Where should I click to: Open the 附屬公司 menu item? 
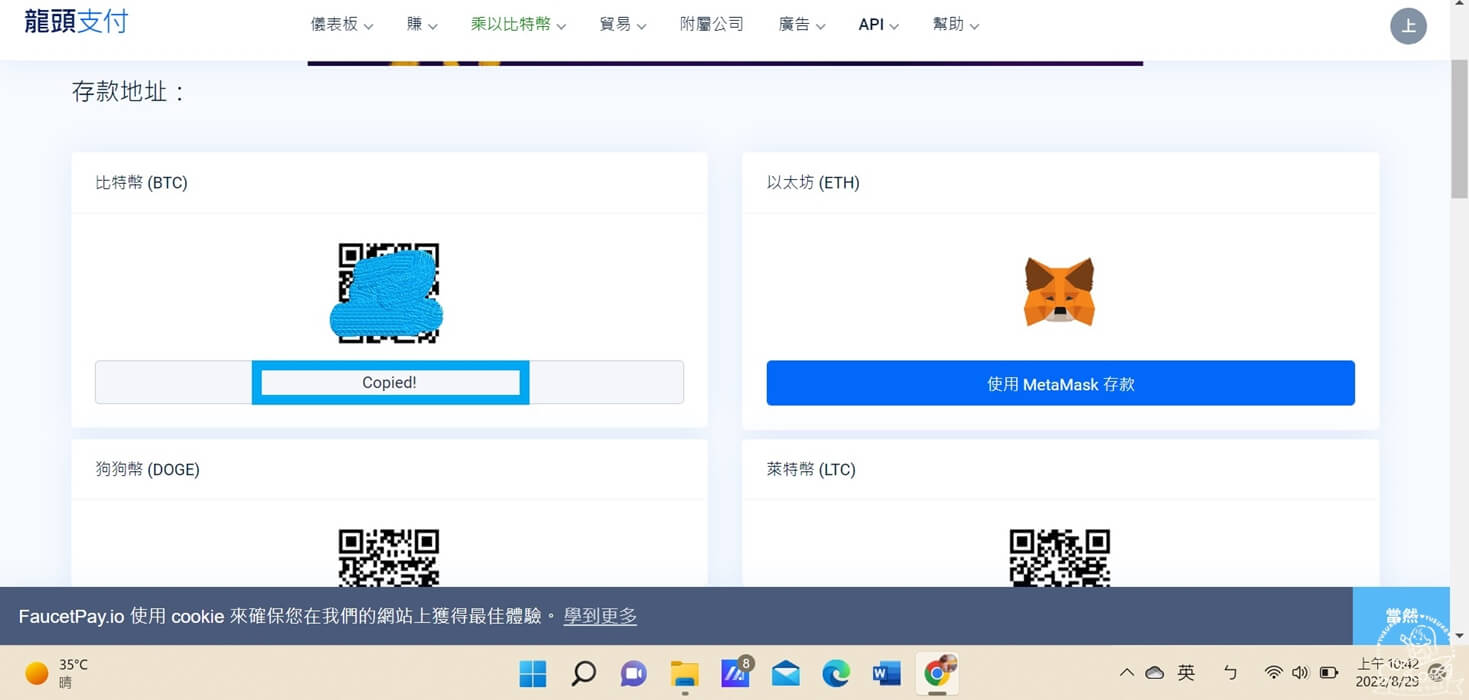[712, 24]
